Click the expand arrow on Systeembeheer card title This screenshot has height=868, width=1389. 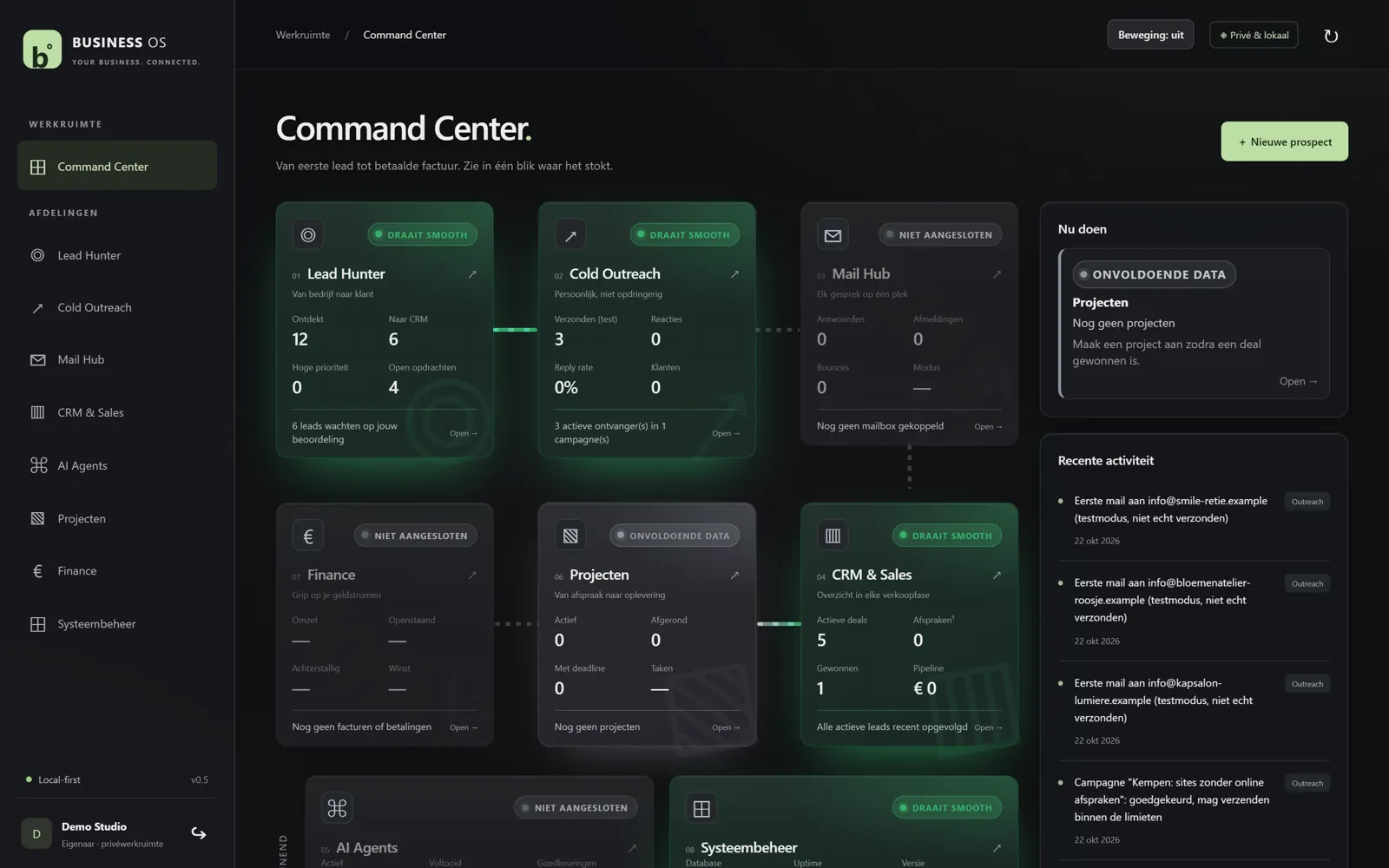coord(997,848)
